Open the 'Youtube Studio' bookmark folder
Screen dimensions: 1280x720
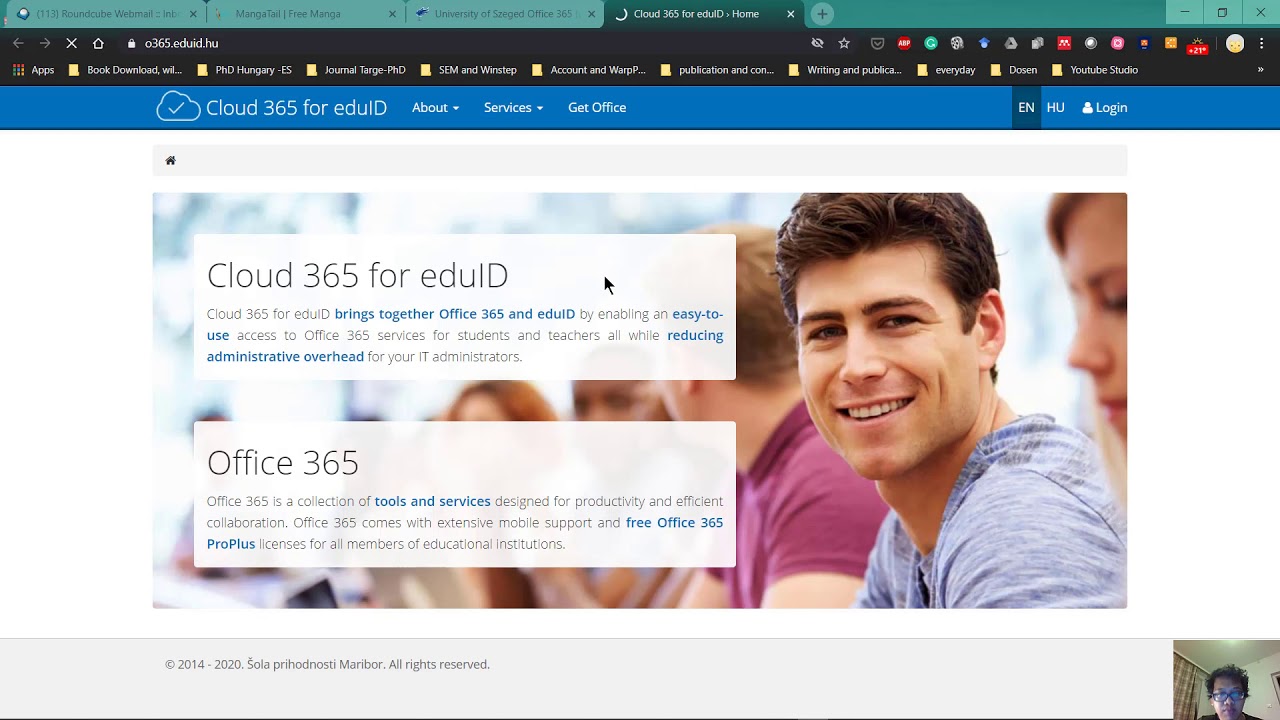click(1095, 70)
